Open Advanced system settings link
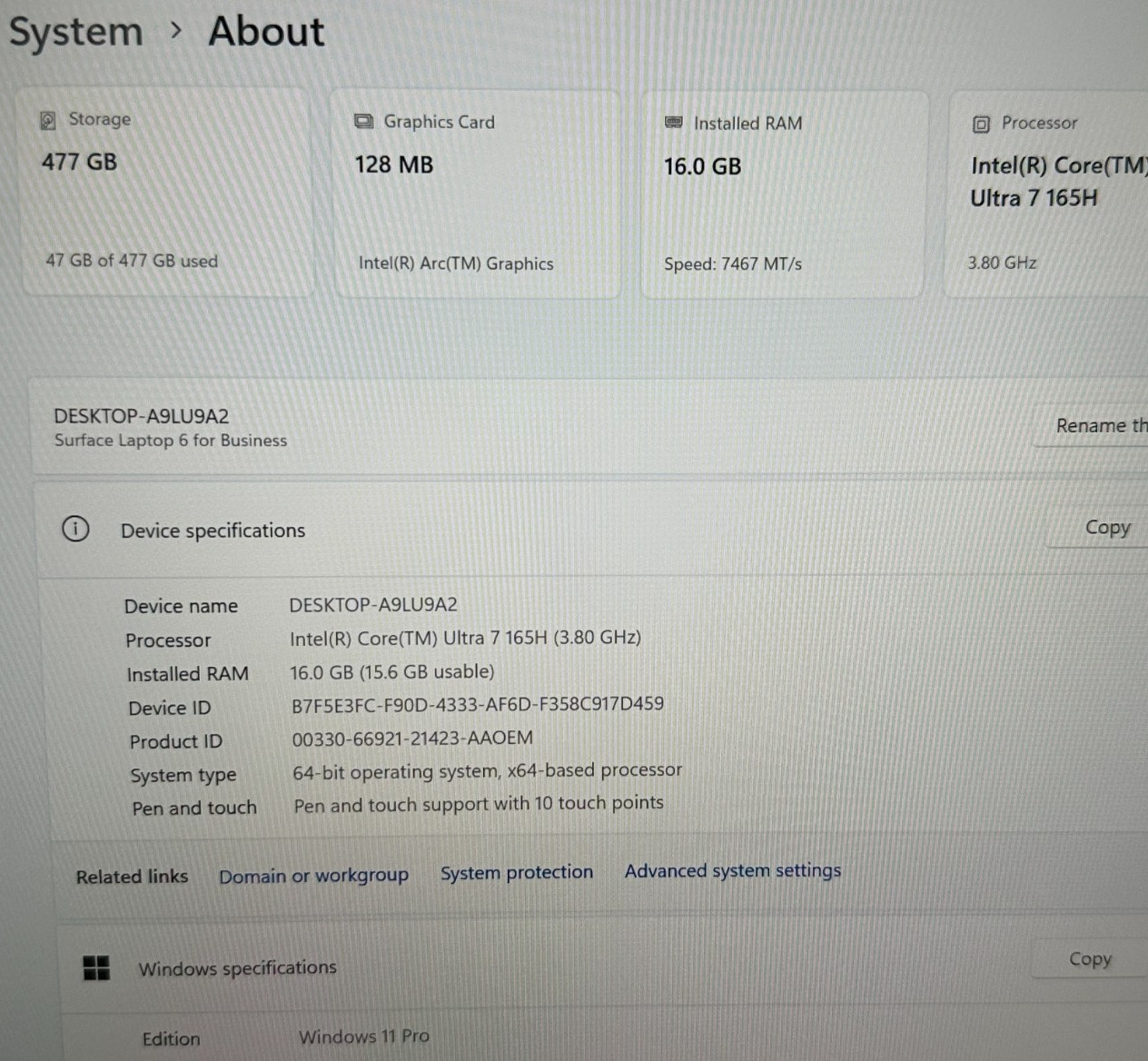Viewport: 1148px width, 1061px height. pyautogui.click(x=733, y=870)
